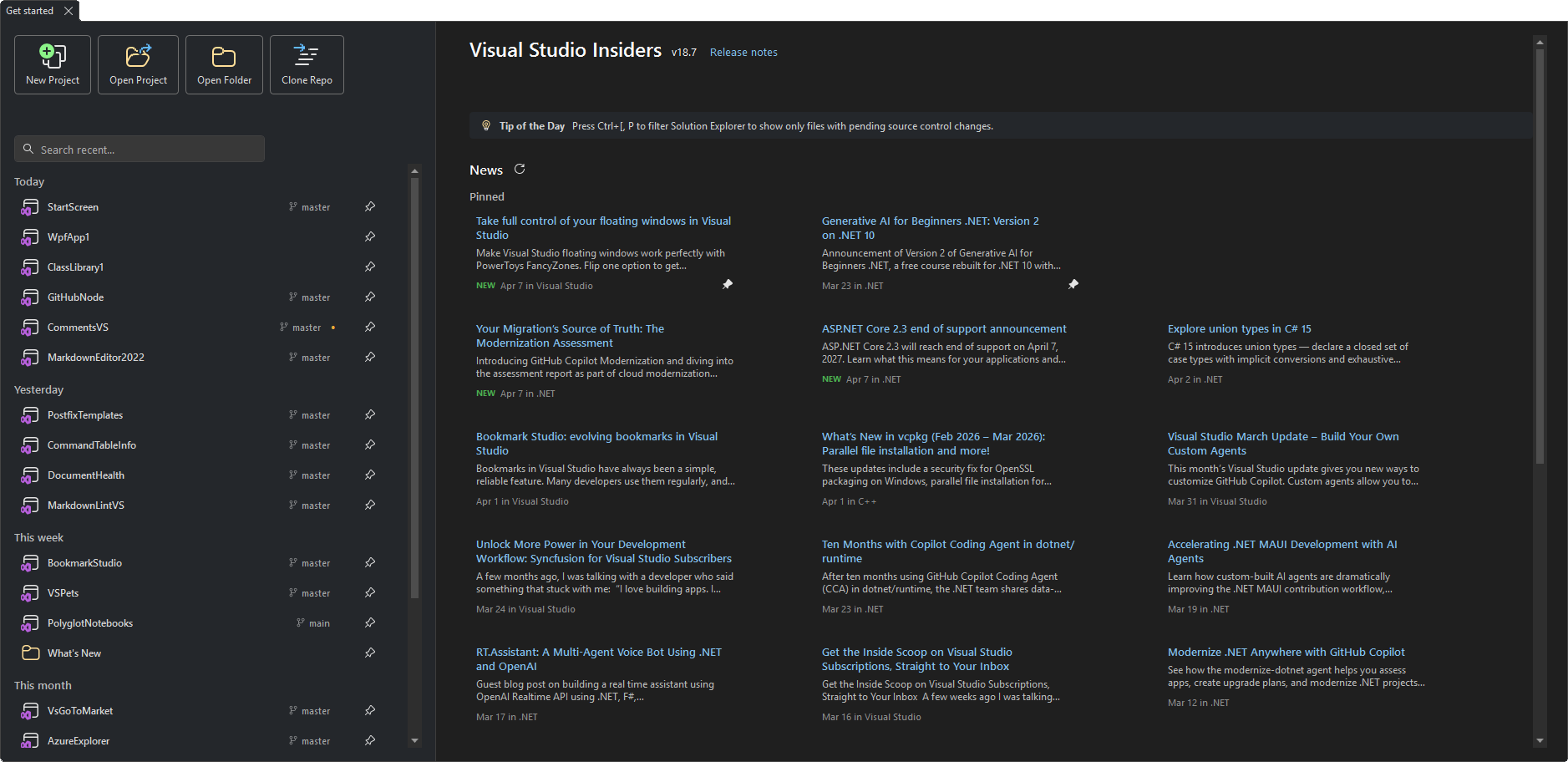The width and height of the screenshot is (1568, 762).
Task: Open the PolyglotNotebooks recent project
Action: point(89,622)
